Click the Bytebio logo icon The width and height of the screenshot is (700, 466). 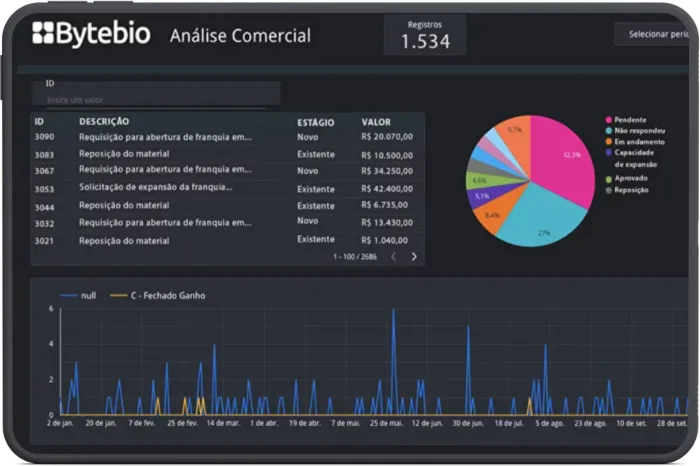coord(43,33)
